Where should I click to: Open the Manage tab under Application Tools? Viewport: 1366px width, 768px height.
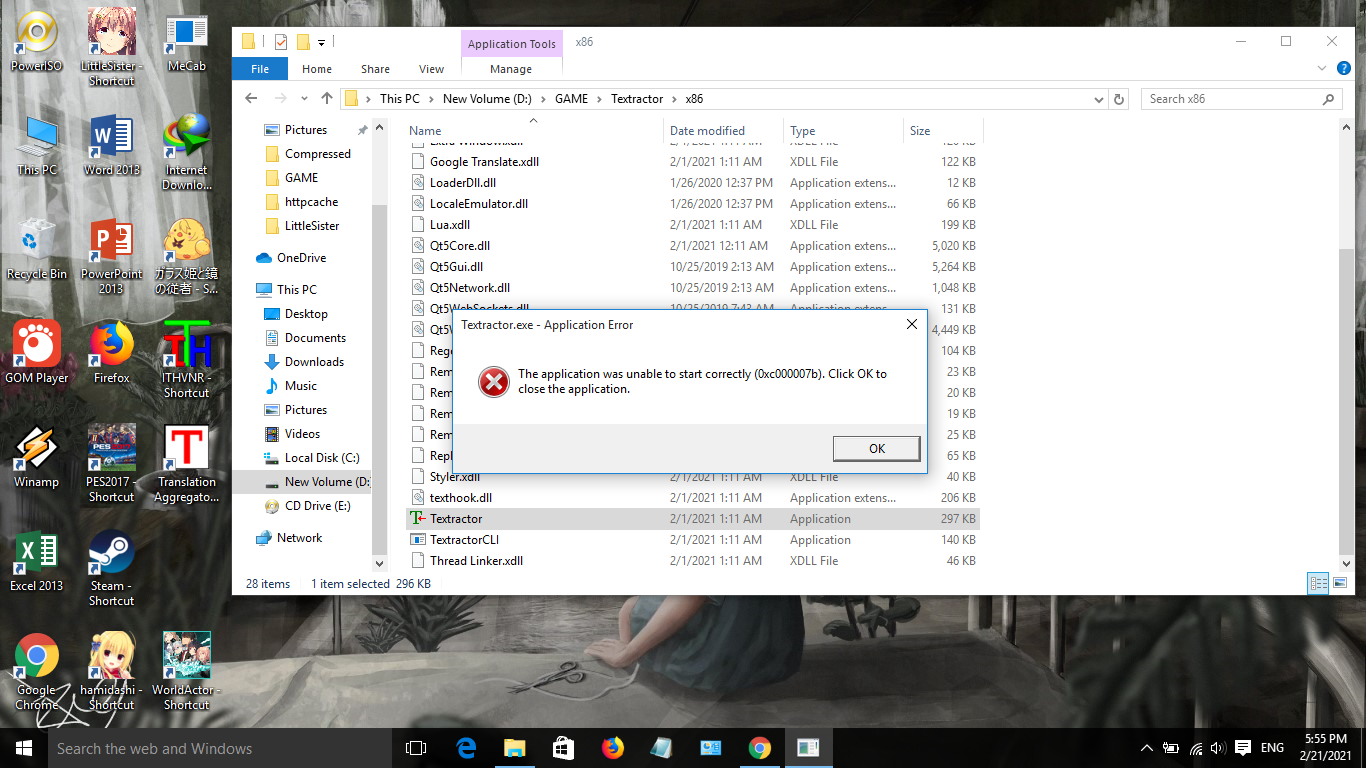[x=511, y=69]
